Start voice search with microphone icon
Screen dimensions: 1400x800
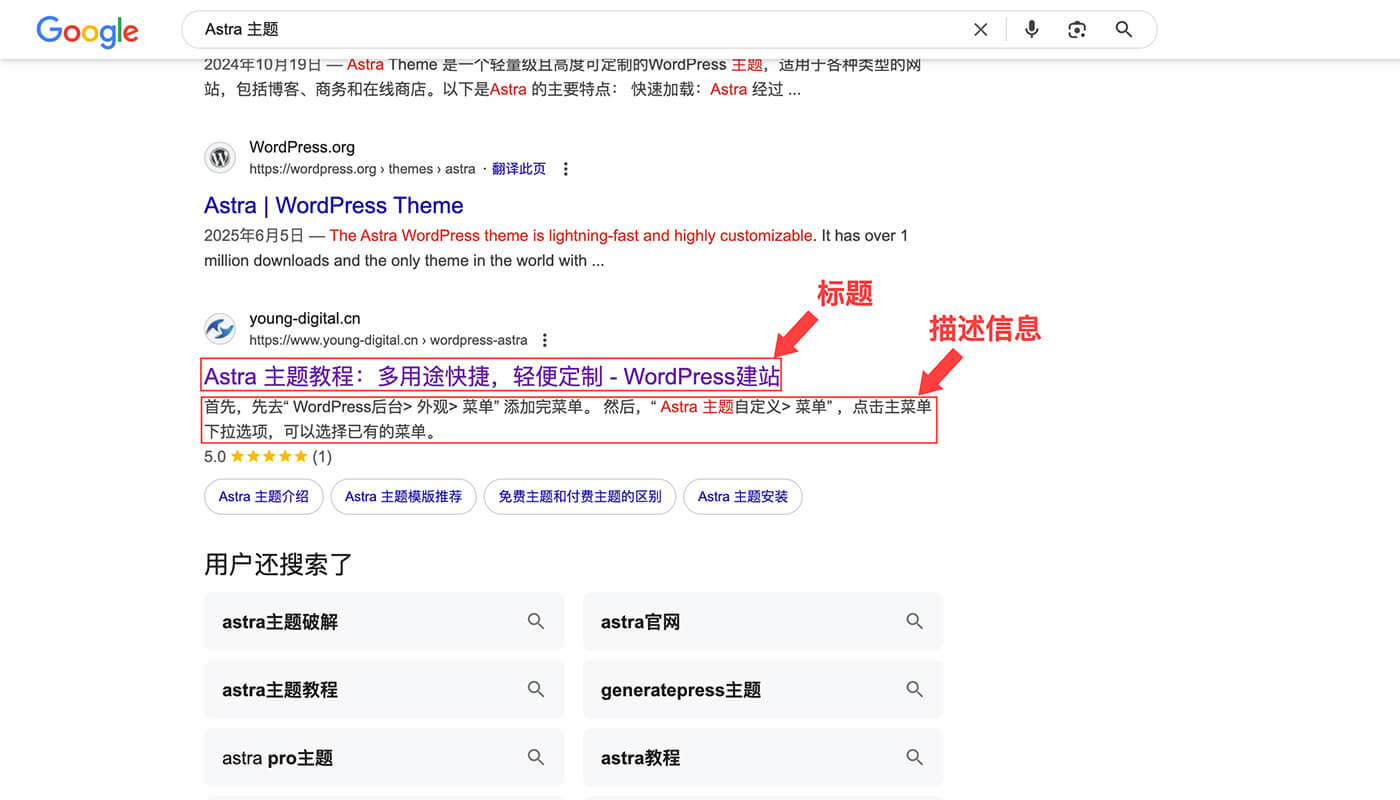point(1032,30)
